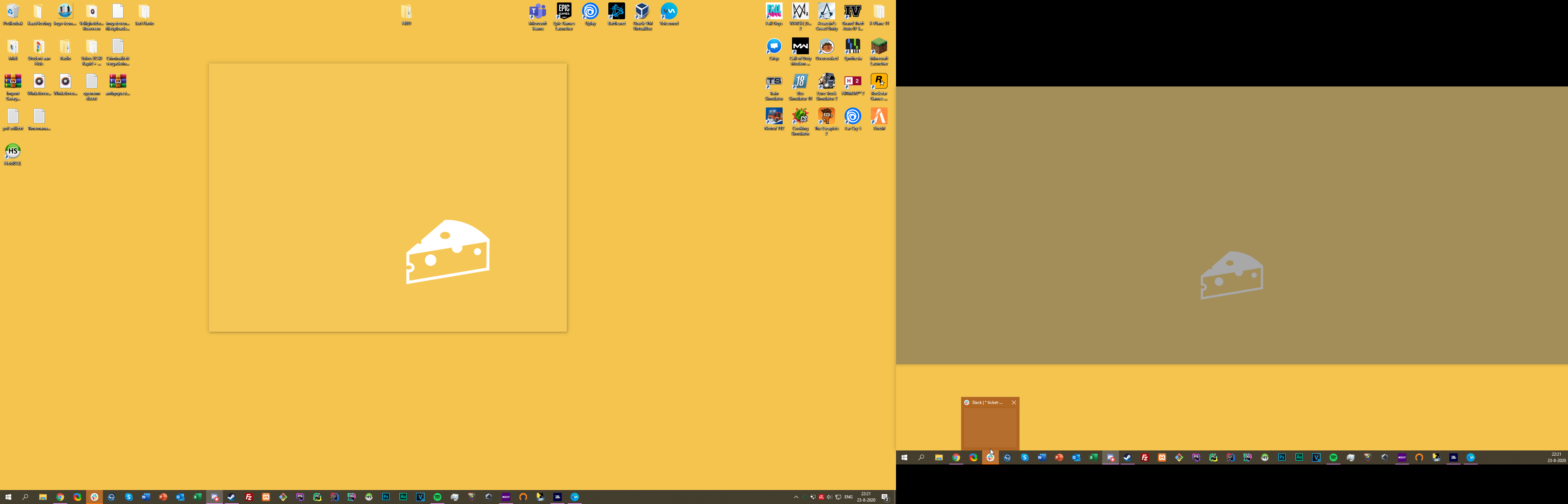The width and height of the screenshot is (1568, 504).
Task: Expand hidden system tray icons chevron
Action: (x=796, y=497)
